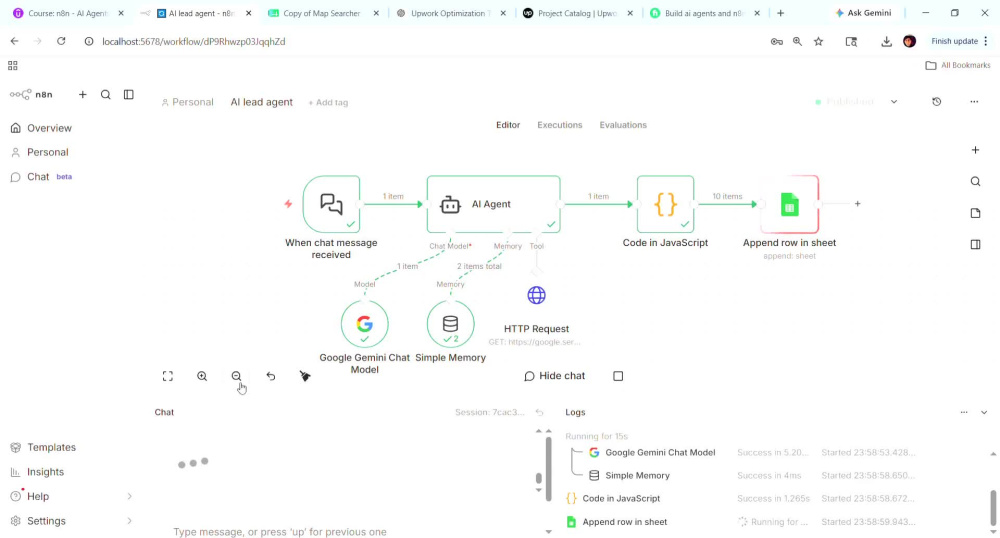Select the AI Agent node

(494, 204)
